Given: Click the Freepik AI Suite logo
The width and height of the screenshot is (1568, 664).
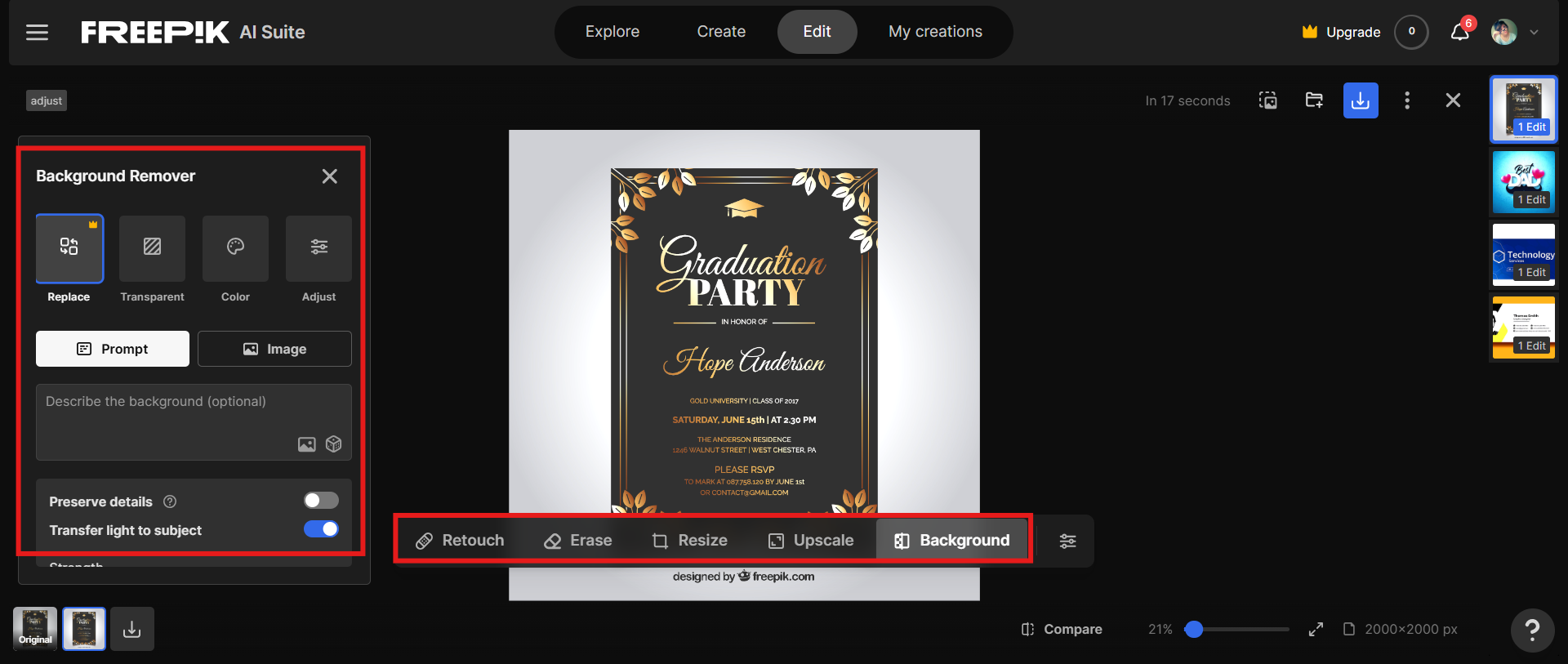Looking at the screenshot, I should click(x=193, y=32).
